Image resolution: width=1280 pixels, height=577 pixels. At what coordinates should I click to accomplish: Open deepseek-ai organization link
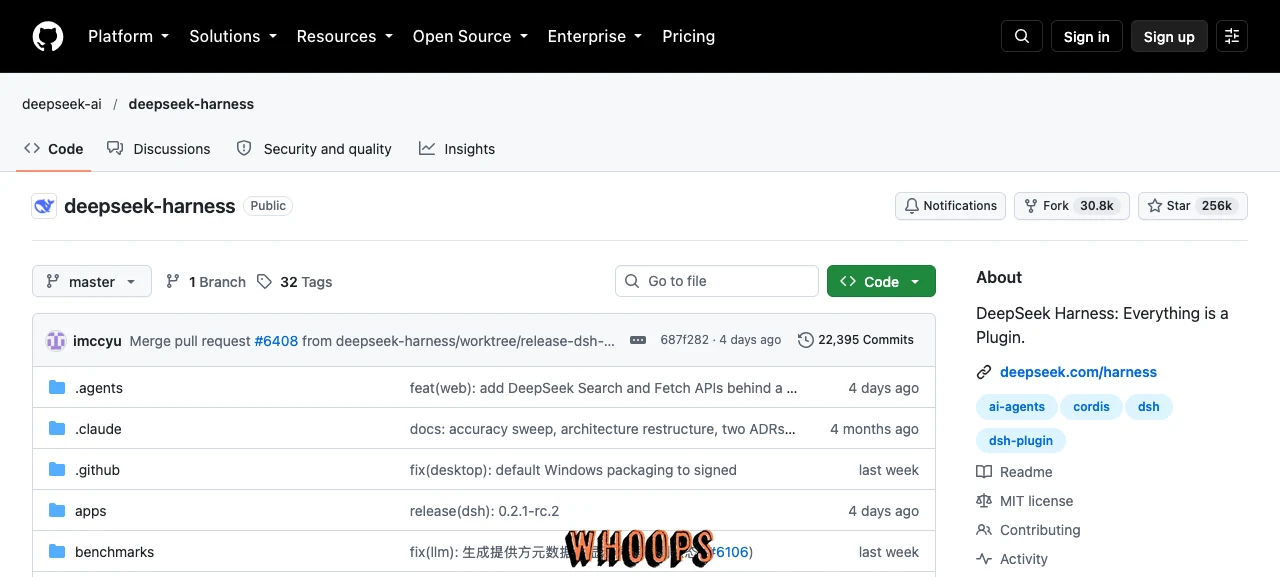[x=62, y=104]
